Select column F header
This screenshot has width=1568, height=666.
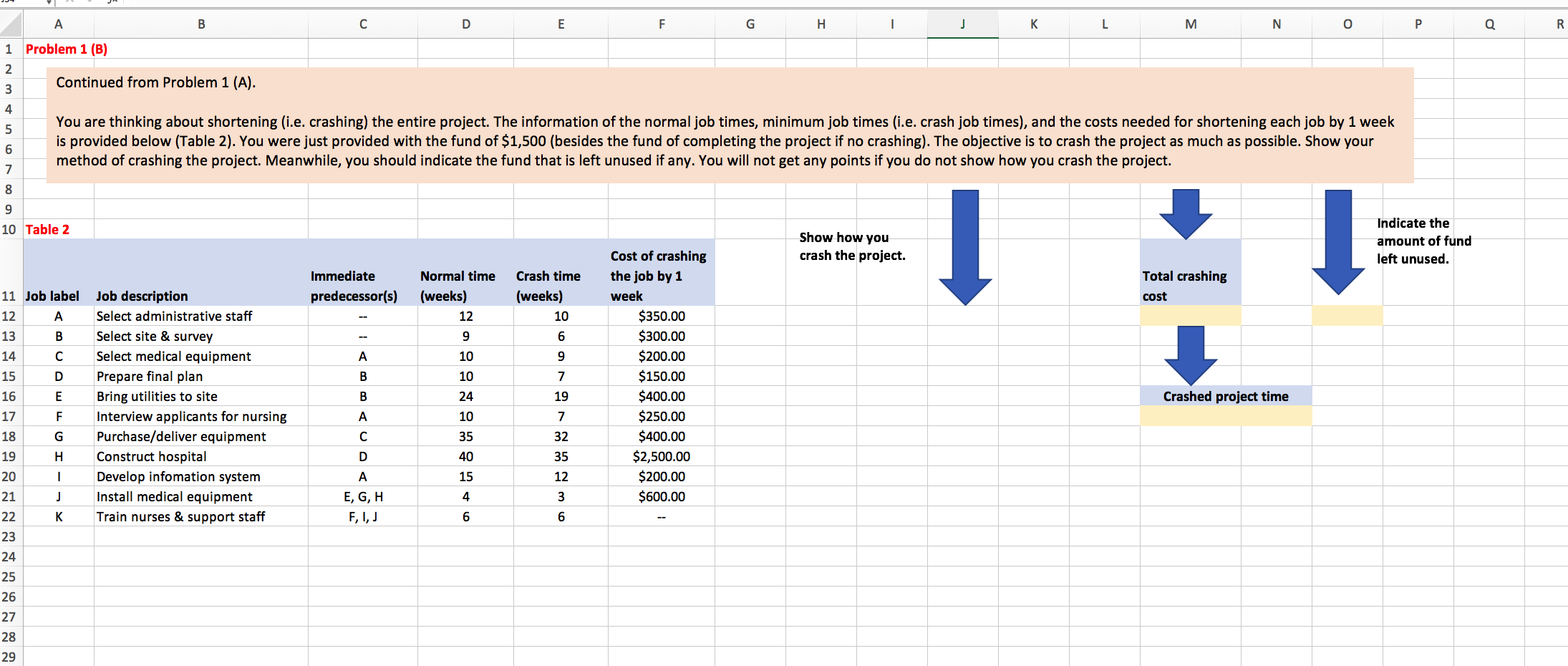pyautogui.click(x=662, y=24)
